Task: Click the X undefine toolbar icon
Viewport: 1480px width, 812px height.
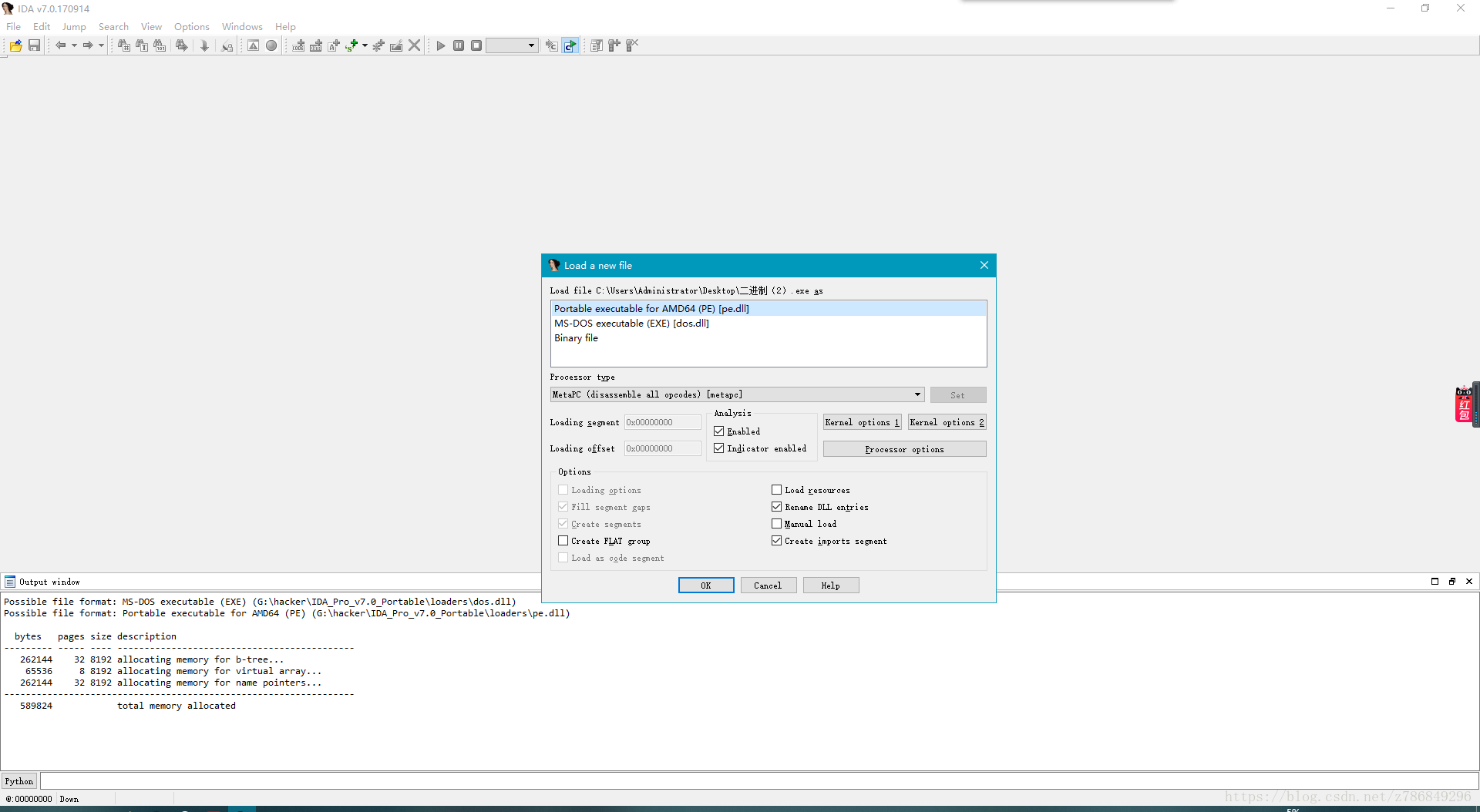Action: (x=414, y=46)
